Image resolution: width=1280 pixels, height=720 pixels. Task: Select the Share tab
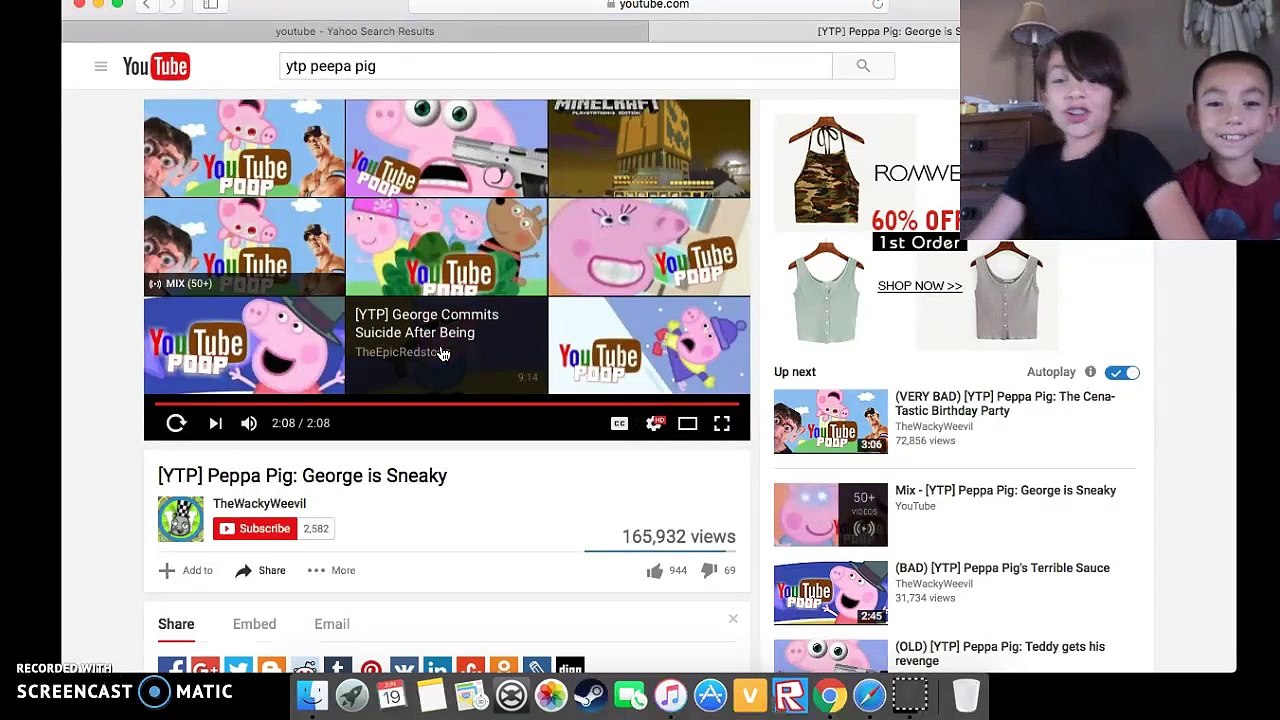click(176, 624)
